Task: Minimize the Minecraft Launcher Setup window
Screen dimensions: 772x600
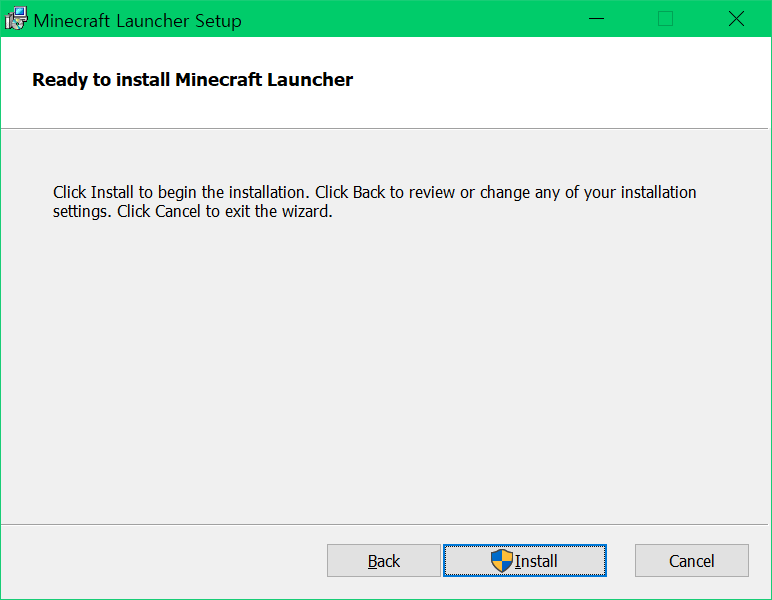Action: (x=596, y=19)
